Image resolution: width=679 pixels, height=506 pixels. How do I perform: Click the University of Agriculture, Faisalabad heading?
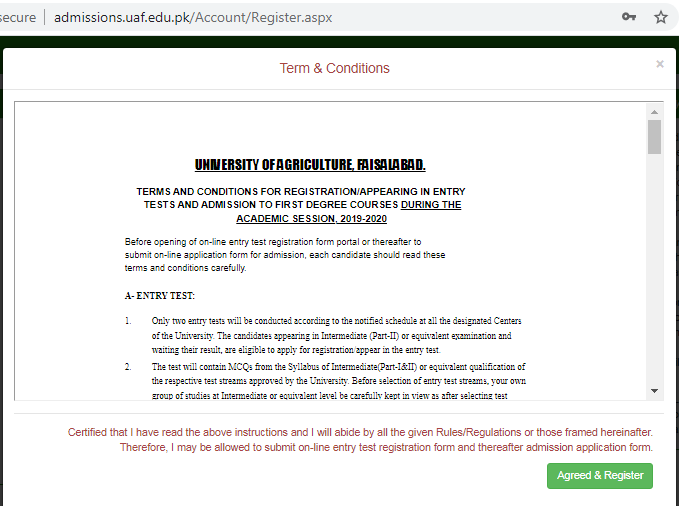310,165
